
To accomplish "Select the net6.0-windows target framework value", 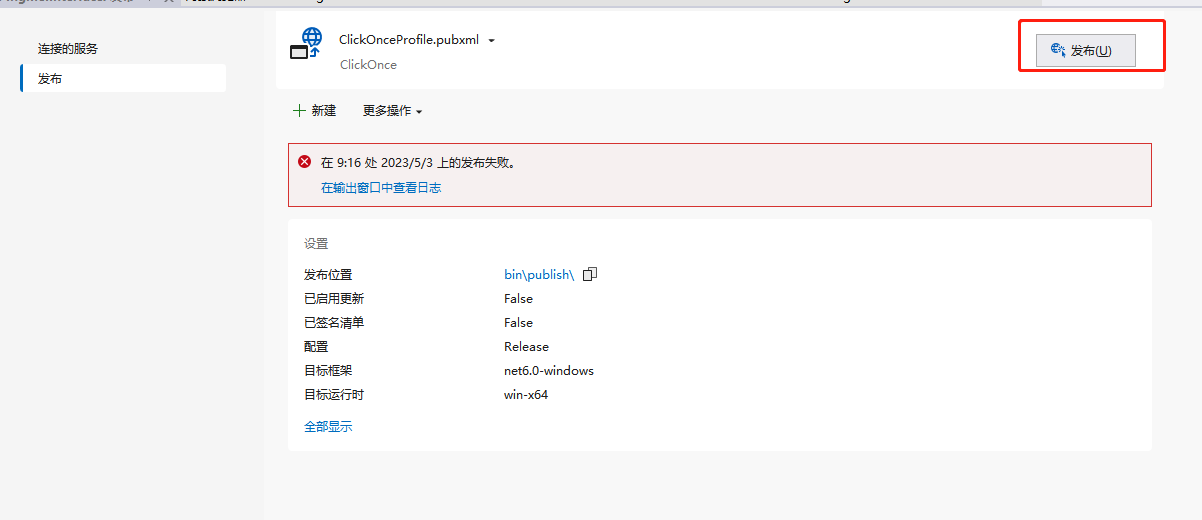I will click(549, 371).
